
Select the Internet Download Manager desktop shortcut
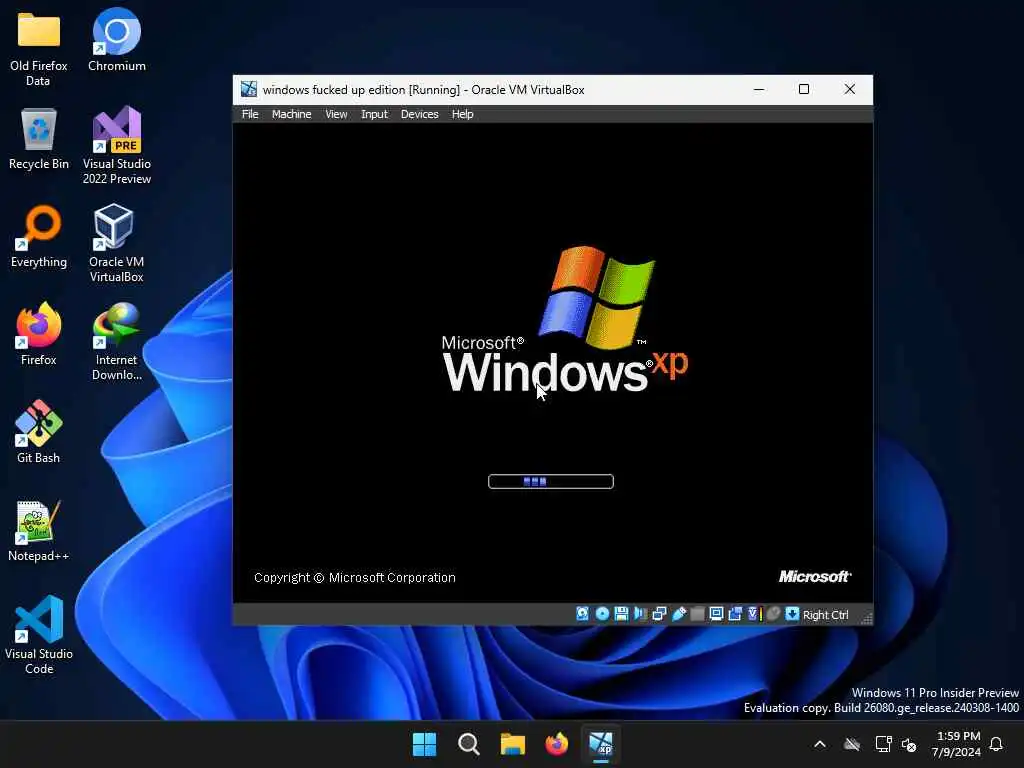pyautogui.click(x=117, y=341)
